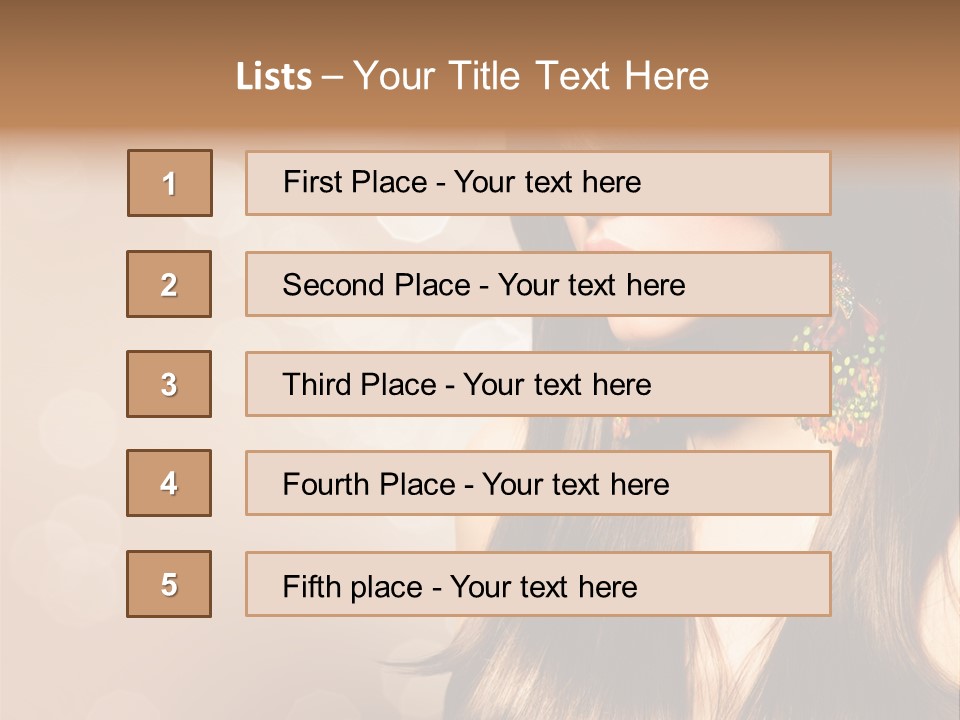This screenshot has height=720, width=960.
Task: Click the number 5 box
Action: [169, 584]
